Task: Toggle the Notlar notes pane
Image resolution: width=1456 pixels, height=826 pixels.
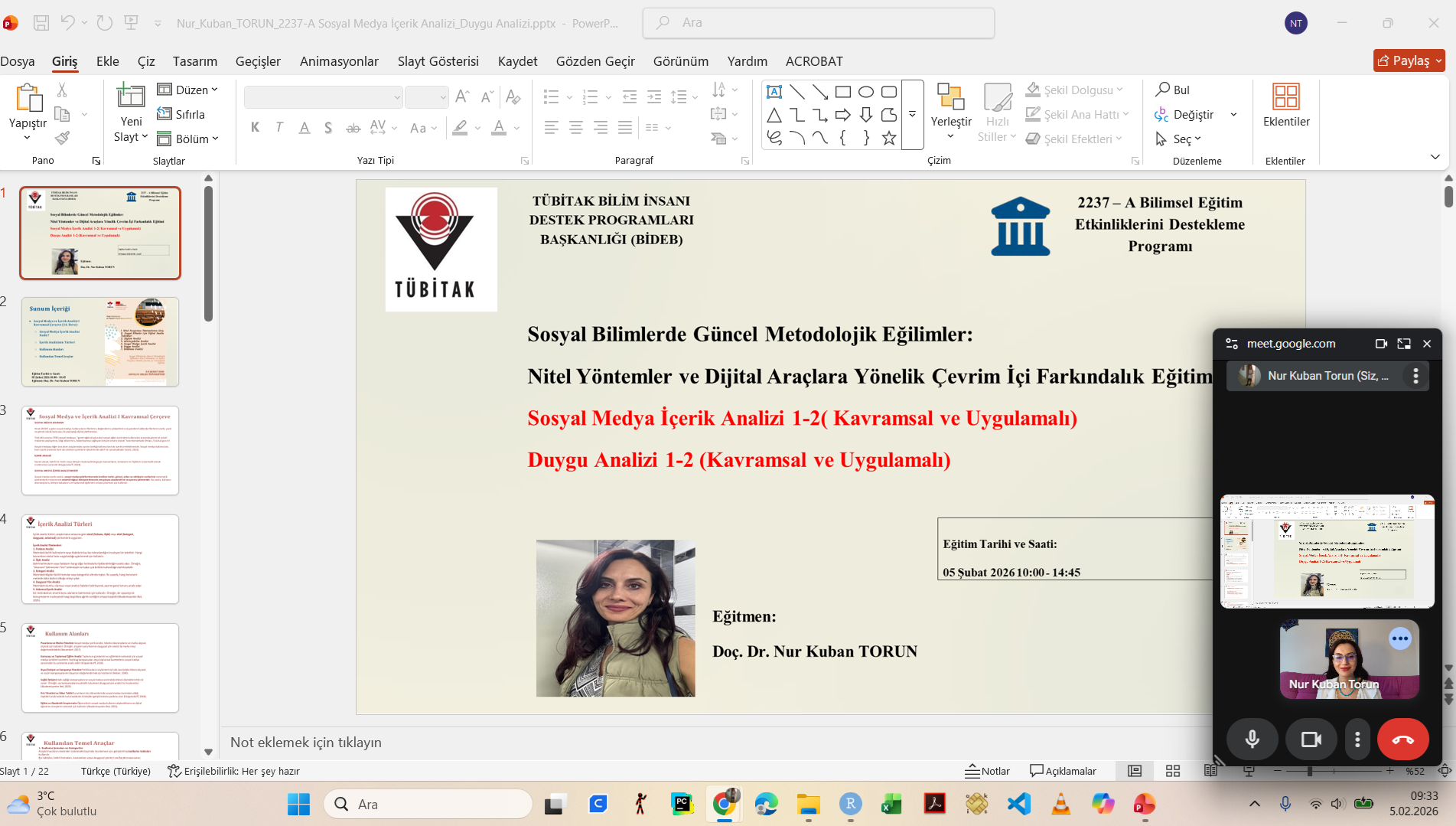Action: (988, 771)
